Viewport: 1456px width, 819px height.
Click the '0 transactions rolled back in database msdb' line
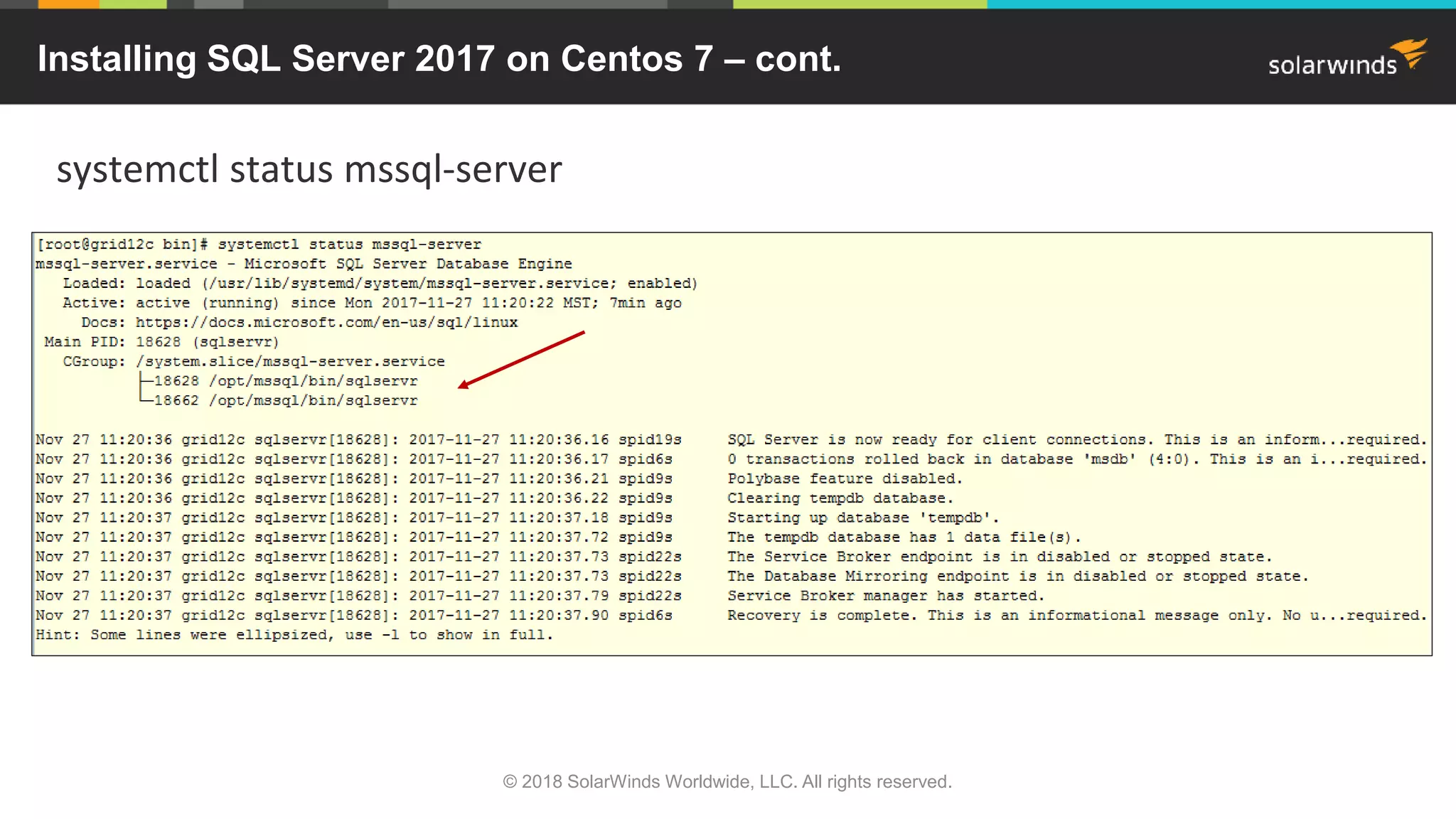coord(731,459)
